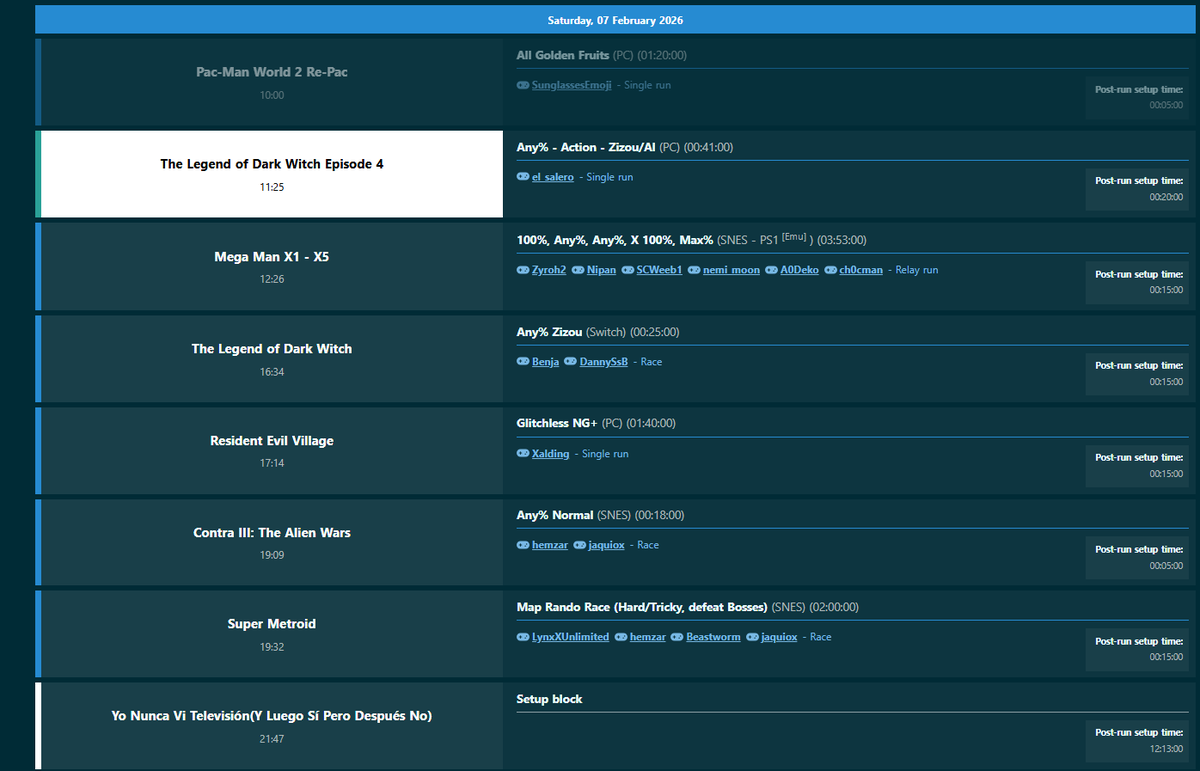Click the 12:13:00 post-run setup time
This screenshot has width=1200, height=771.
pyautogui.click(x=1166, y=749)
